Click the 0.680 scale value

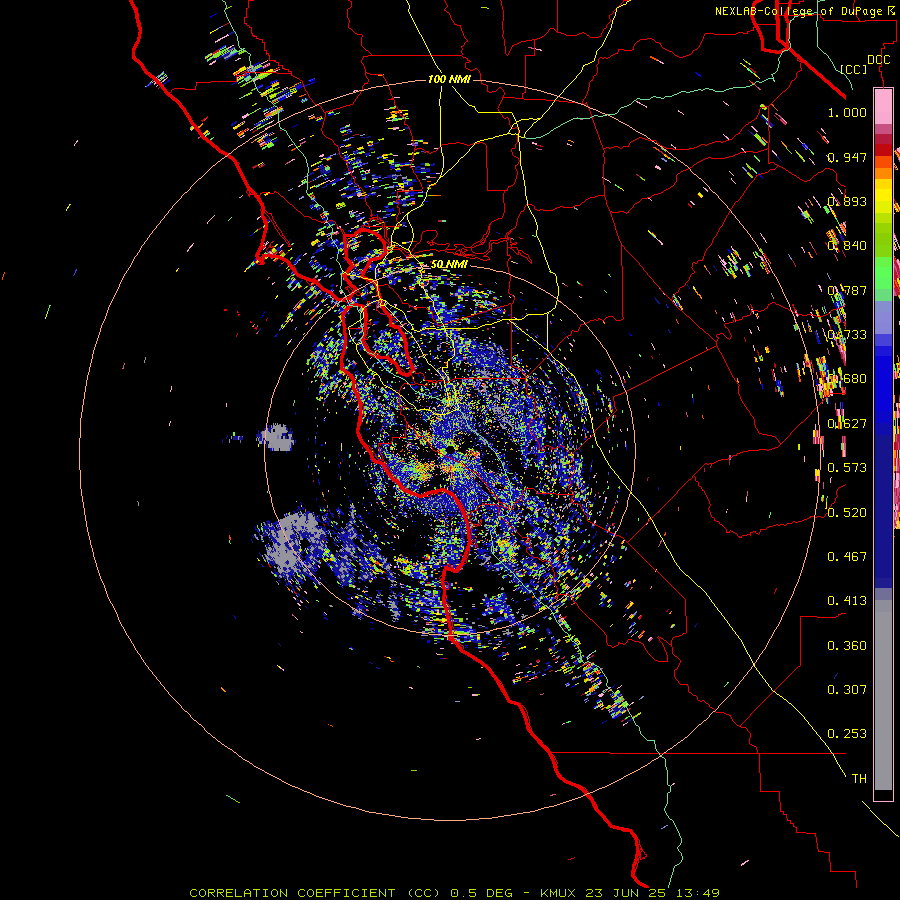click(x=847, y=378)
